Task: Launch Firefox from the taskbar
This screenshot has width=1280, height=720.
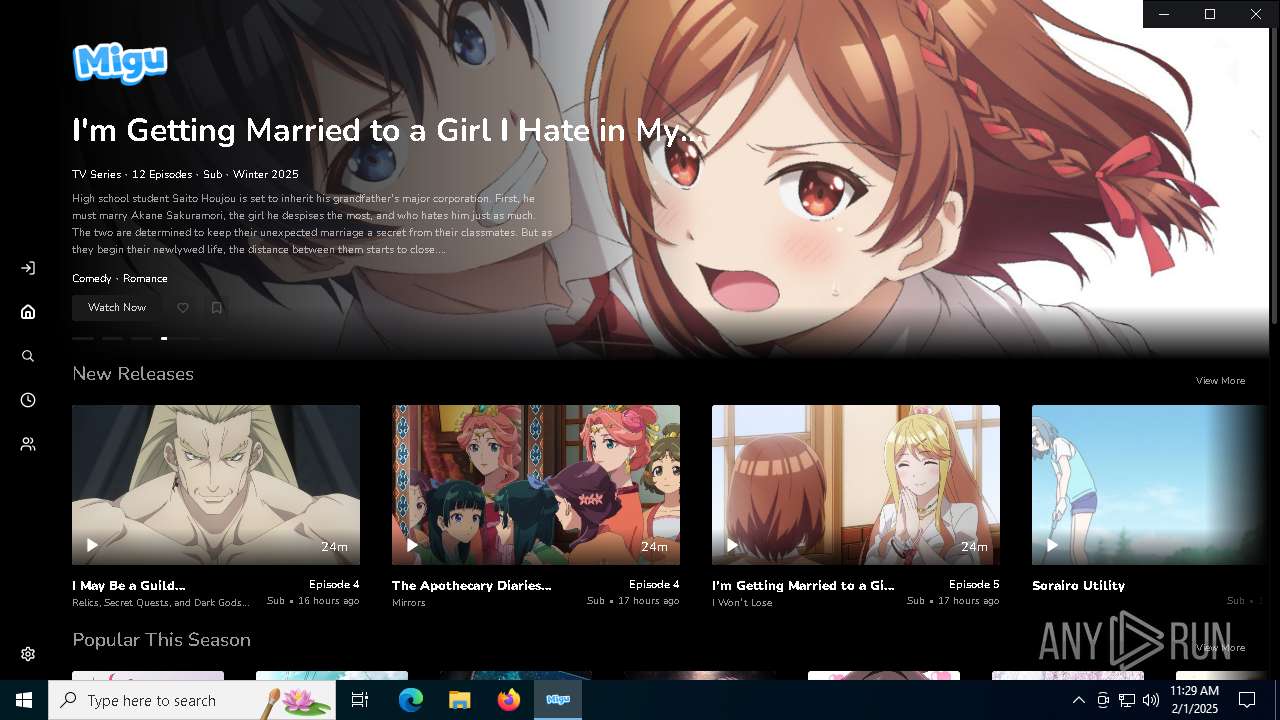Action: [509, 700]
